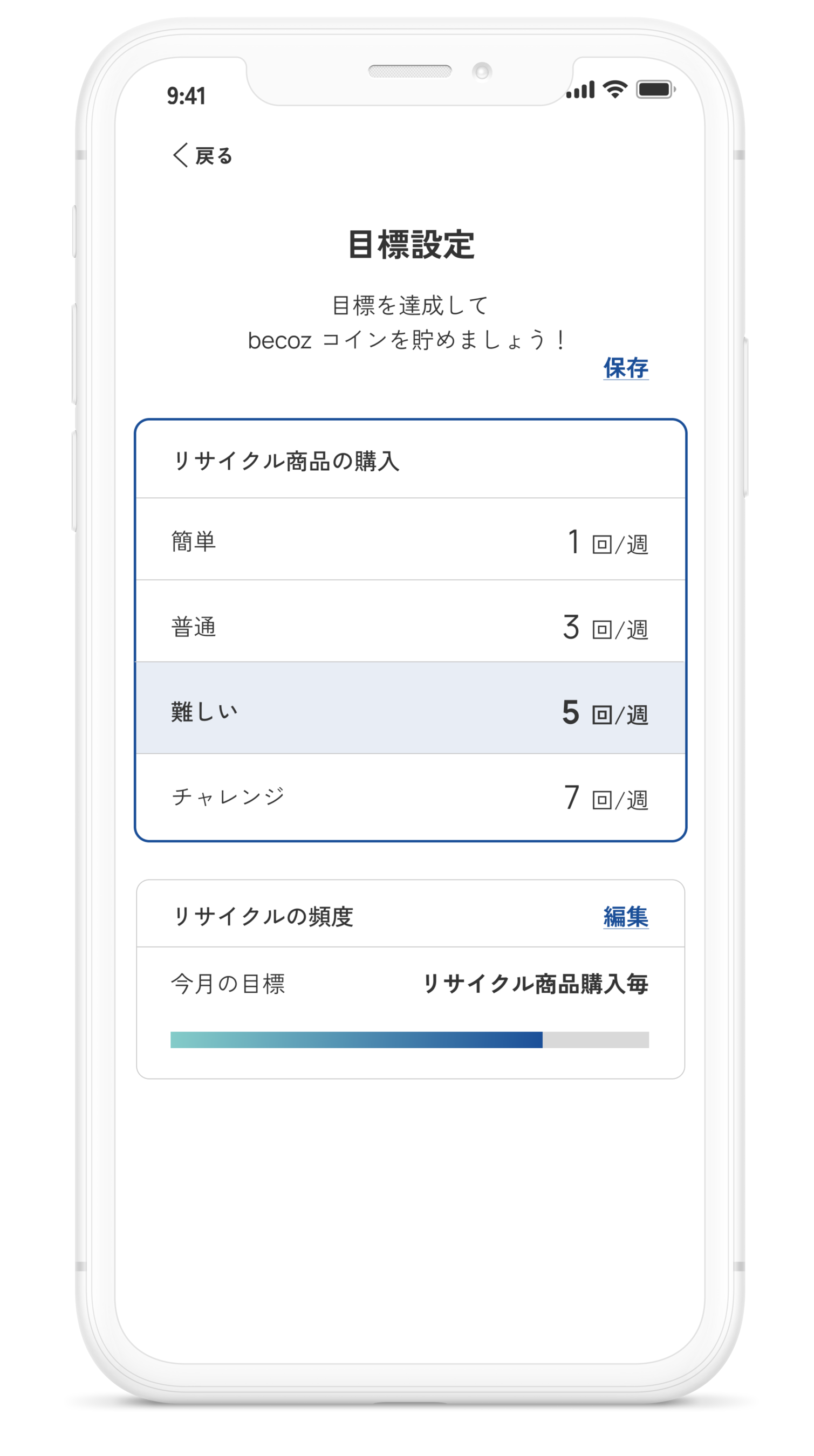Select the 普通 3回/週 option
Screen dimensions: 814x1456
pos(411,626)
